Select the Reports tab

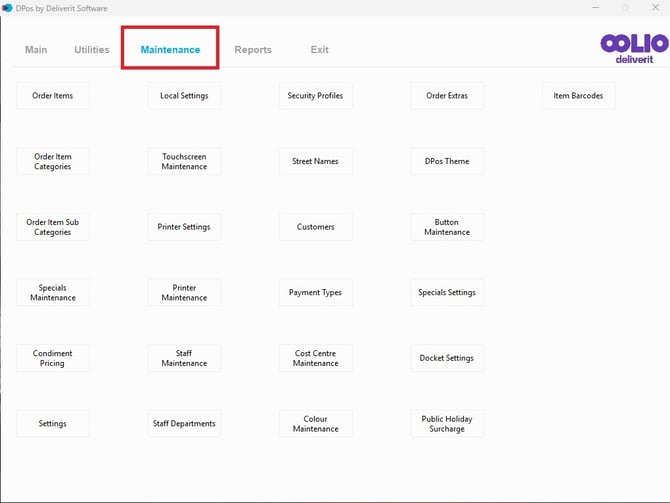coord(253,50)
